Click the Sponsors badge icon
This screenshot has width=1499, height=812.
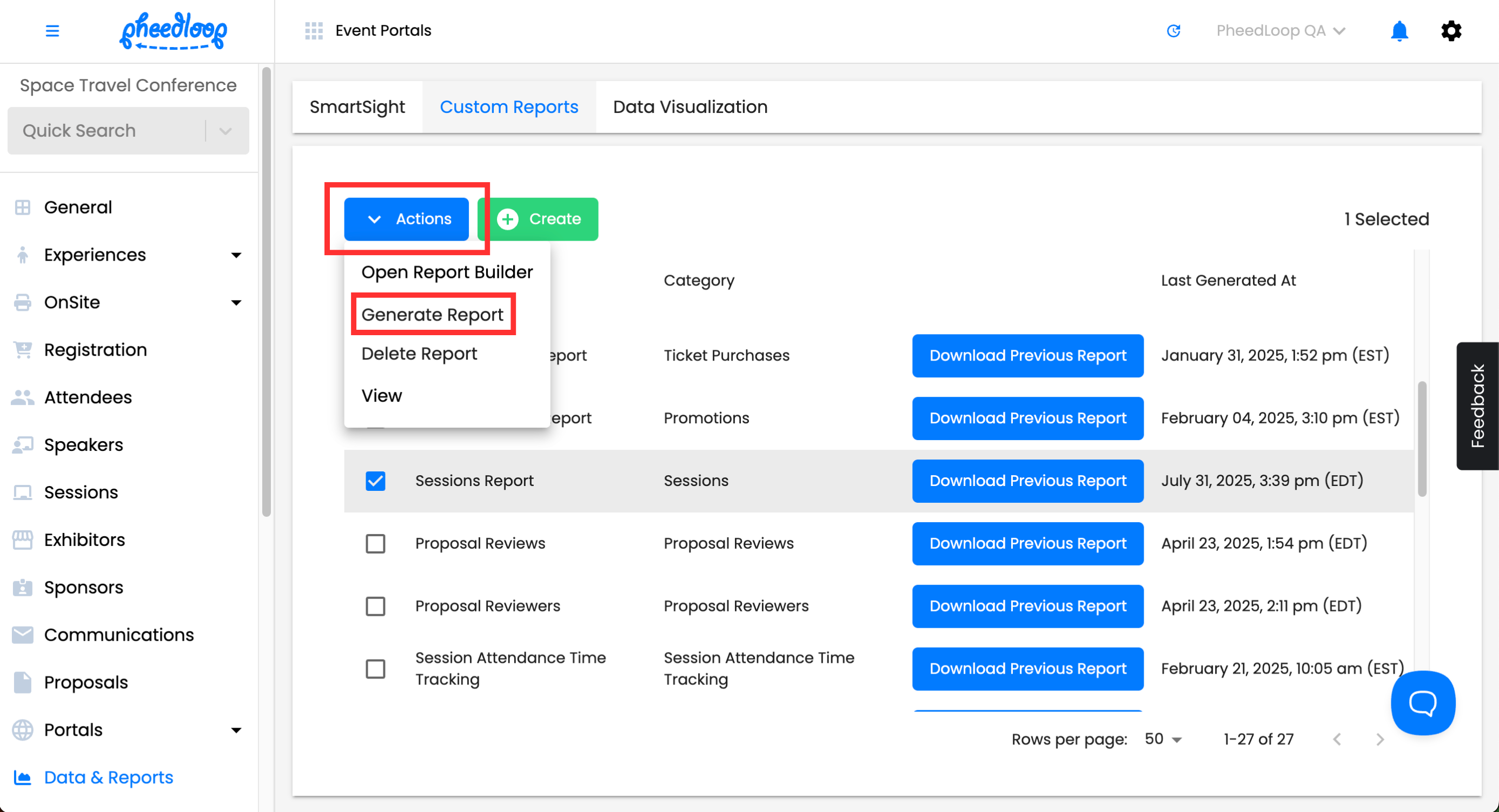point(23,588)
